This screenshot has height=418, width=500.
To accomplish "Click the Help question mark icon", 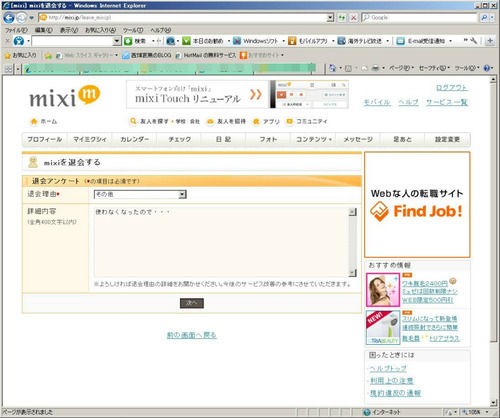I will coord(487,68).
